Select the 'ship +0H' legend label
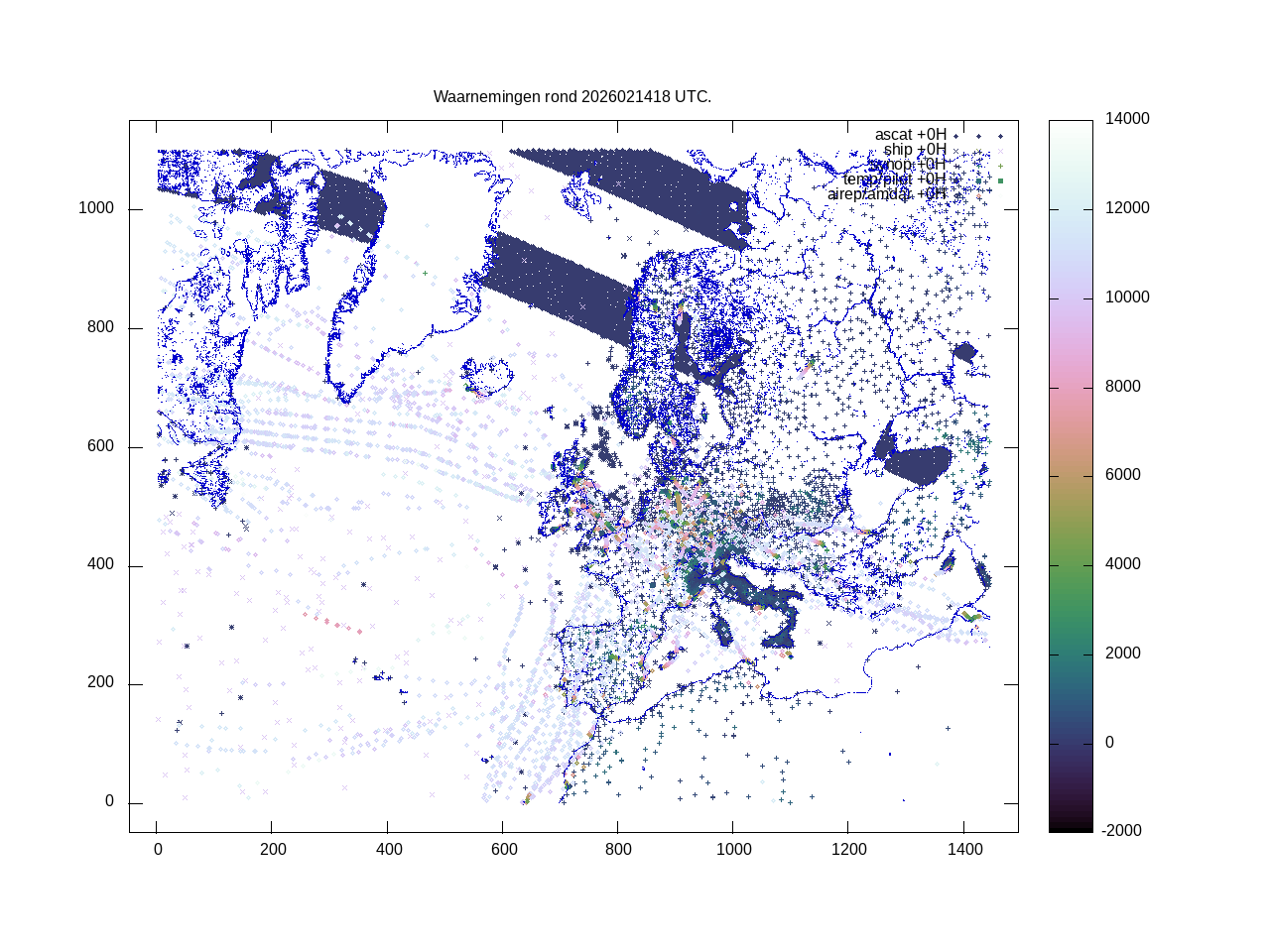Screen dimensions: 1270x952 (x=915, y=150)
